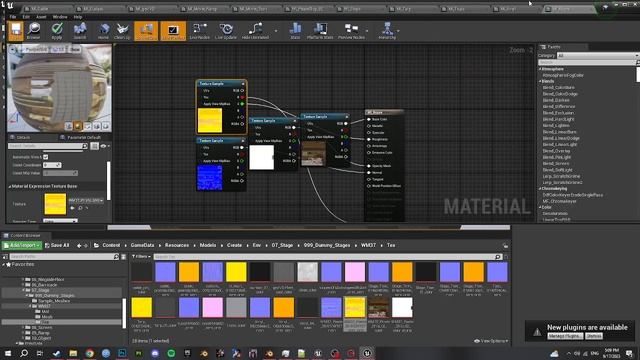The width and height of the screenshot is (640, 360).
Task: Toggle the Live Preview highlighted toolbar button
Action: (x=173, y=31)
